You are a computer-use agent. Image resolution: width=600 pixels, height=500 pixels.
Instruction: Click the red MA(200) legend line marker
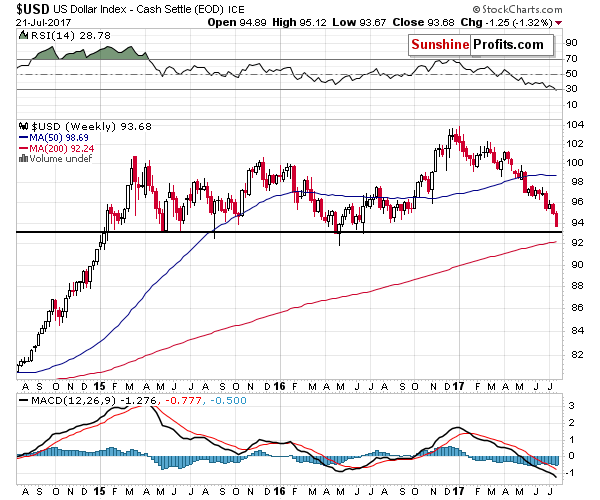pos(23,148)
